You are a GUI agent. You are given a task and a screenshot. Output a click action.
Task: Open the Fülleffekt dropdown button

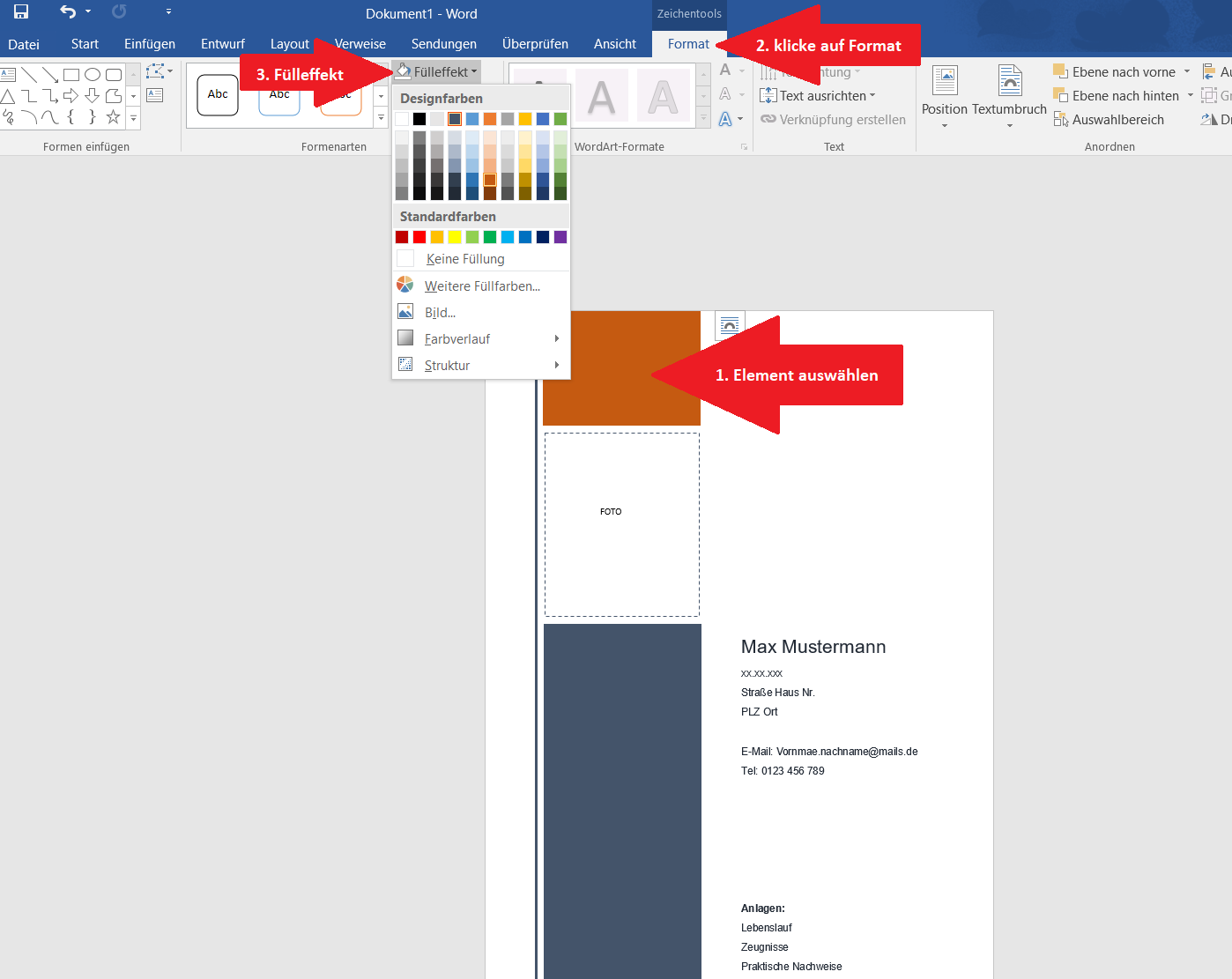point(436,72)
